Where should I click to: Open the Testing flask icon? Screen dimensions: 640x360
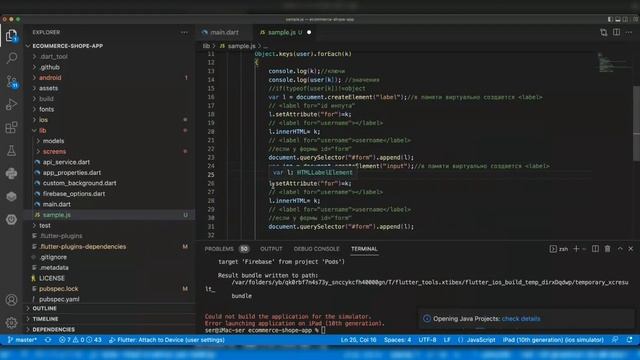pos(11,151)
